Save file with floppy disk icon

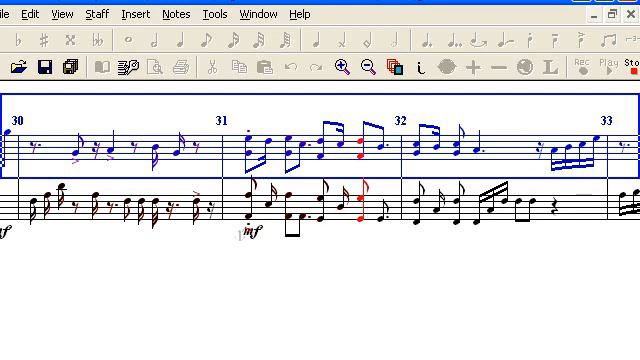click(45, 67)
